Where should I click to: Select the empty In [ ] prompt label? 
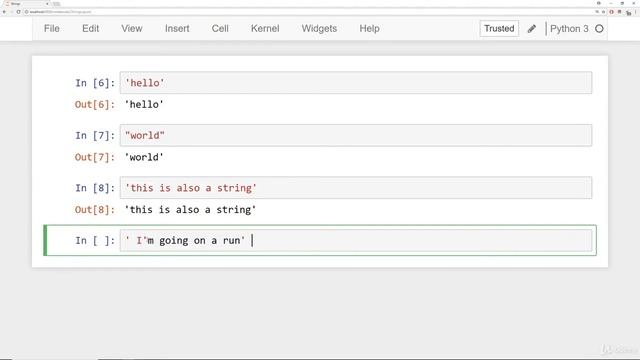[95, 241]
